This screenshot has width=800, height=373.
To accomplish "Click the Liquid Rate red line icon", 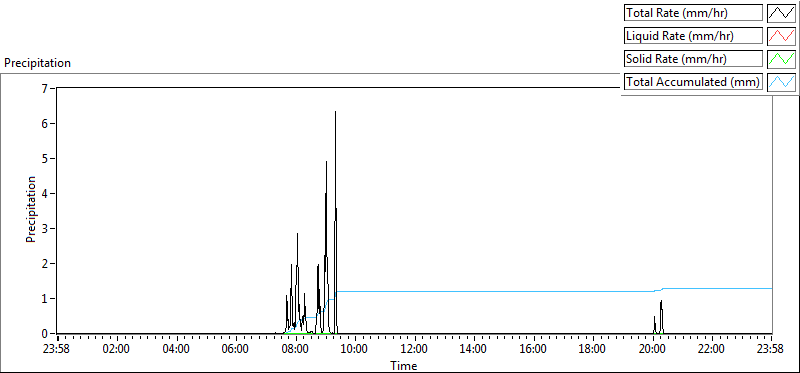I will point(781,36).
